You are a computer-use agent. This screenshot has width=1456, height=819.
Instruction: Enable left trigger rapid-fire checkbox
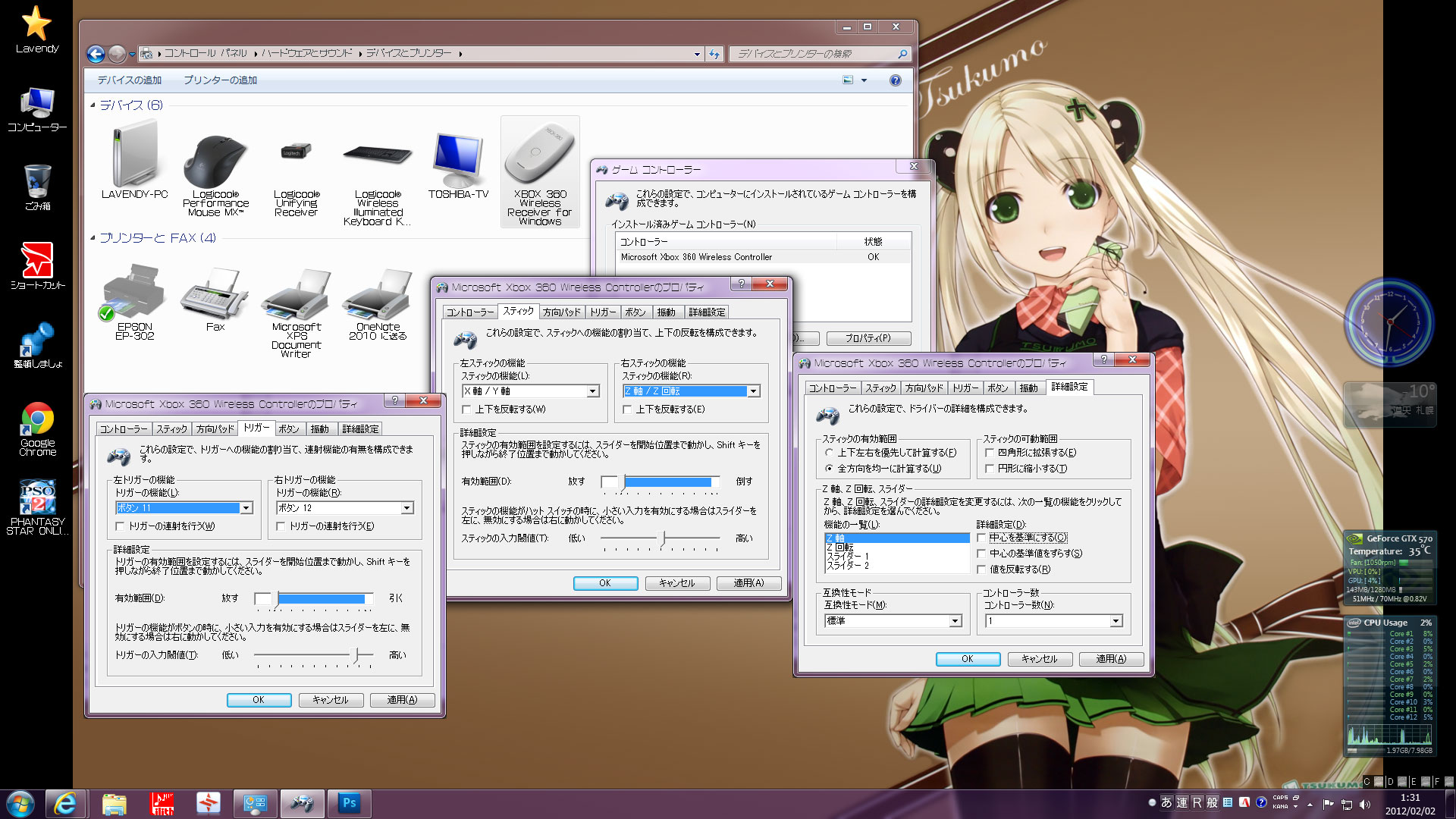tap(120, 526)
